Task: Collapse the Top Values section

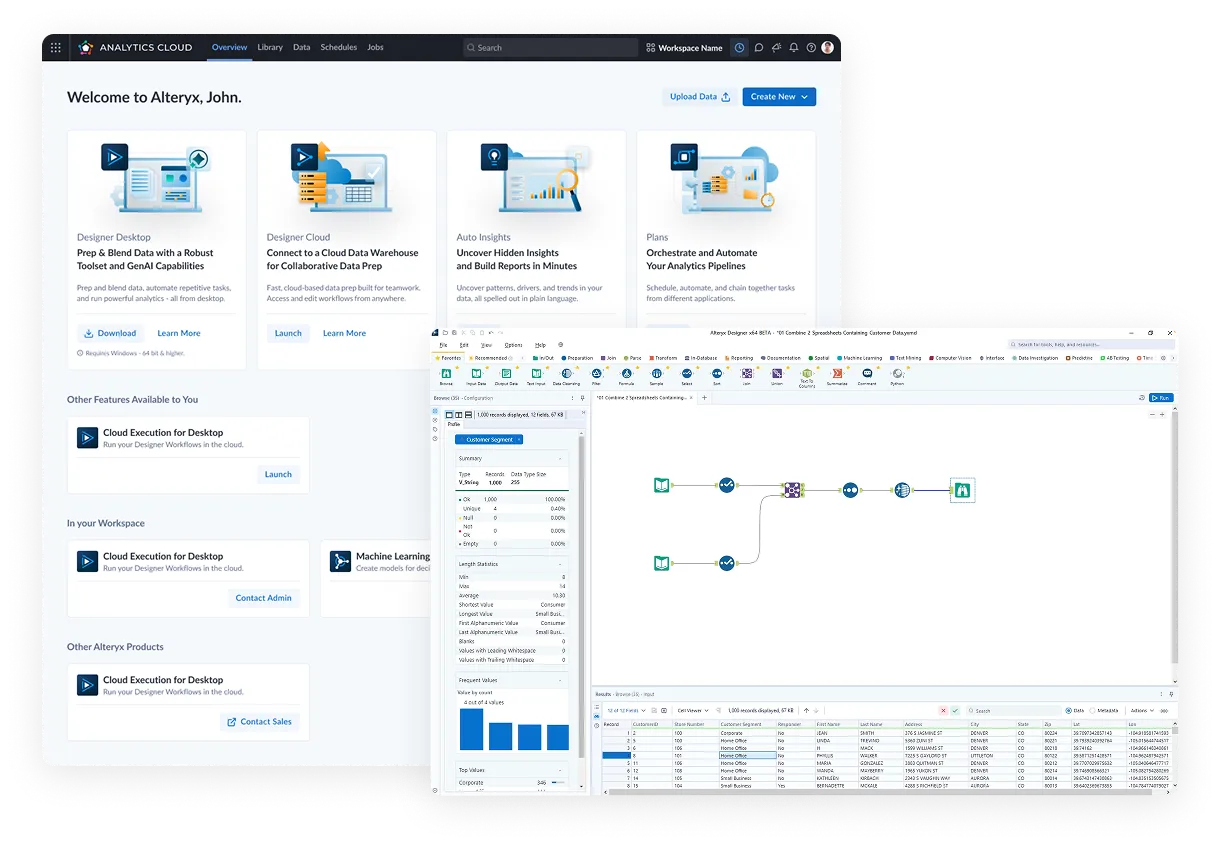Action: tap(558, 770)
